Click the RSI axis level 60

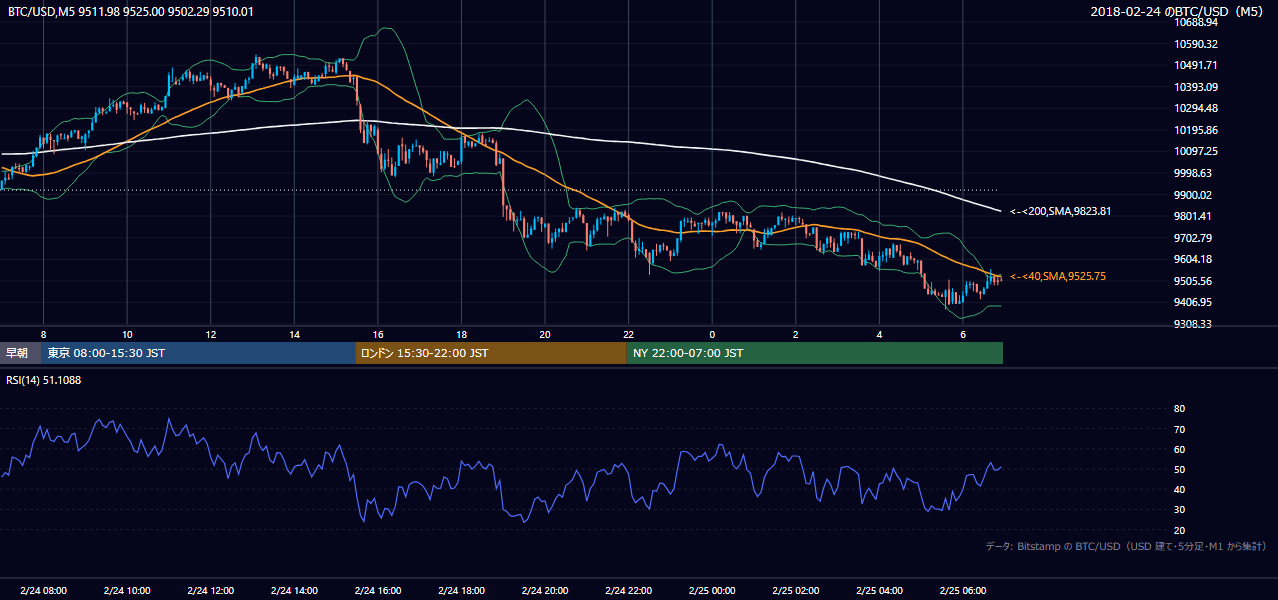tap(1180, 449)
